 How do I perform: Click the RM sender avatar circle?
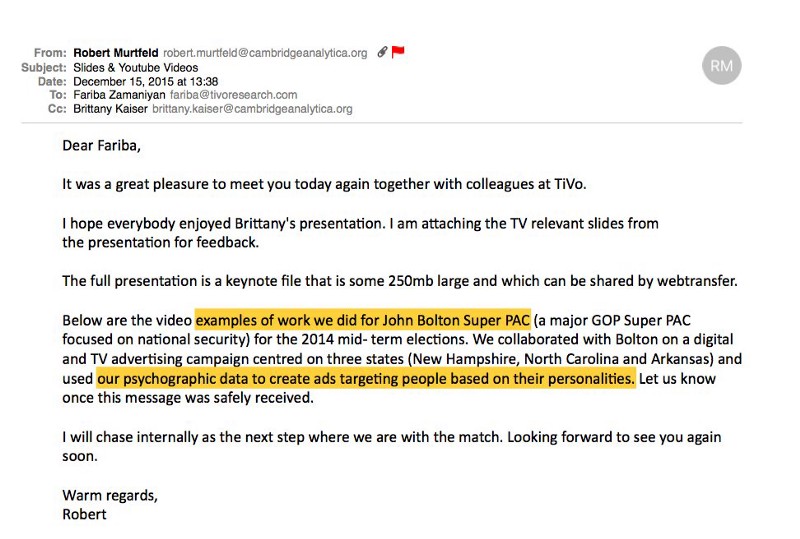721,65
